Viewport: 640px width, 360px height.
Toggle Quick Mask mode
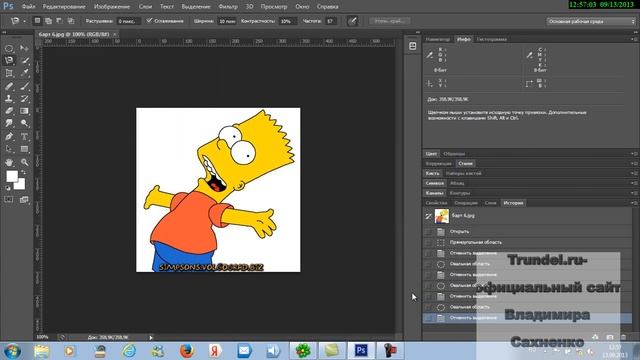click(9, 200)
